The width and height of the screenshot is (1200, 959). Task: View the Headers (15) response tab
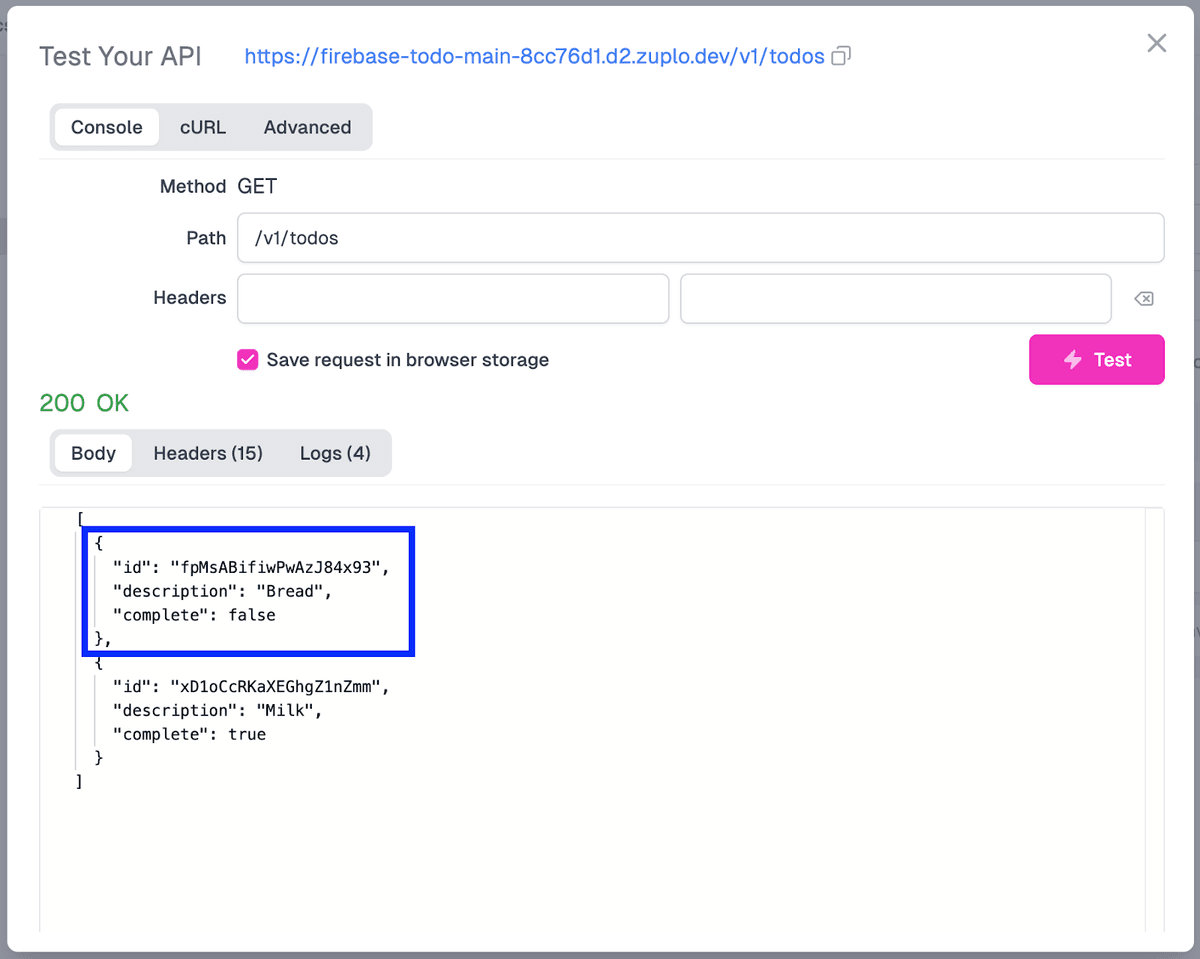[208, 453]
